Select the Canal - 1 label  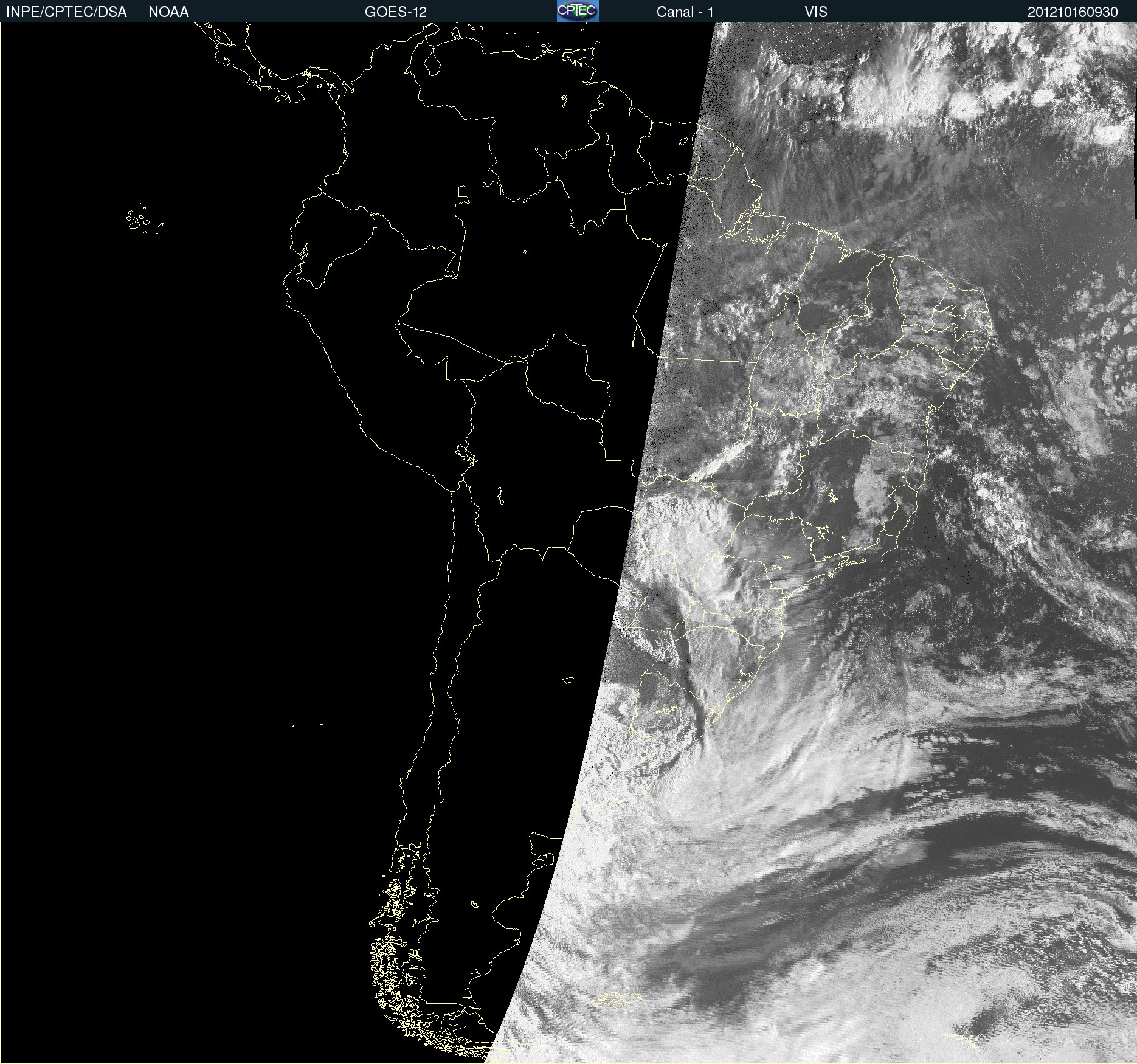tap(685, 12)
